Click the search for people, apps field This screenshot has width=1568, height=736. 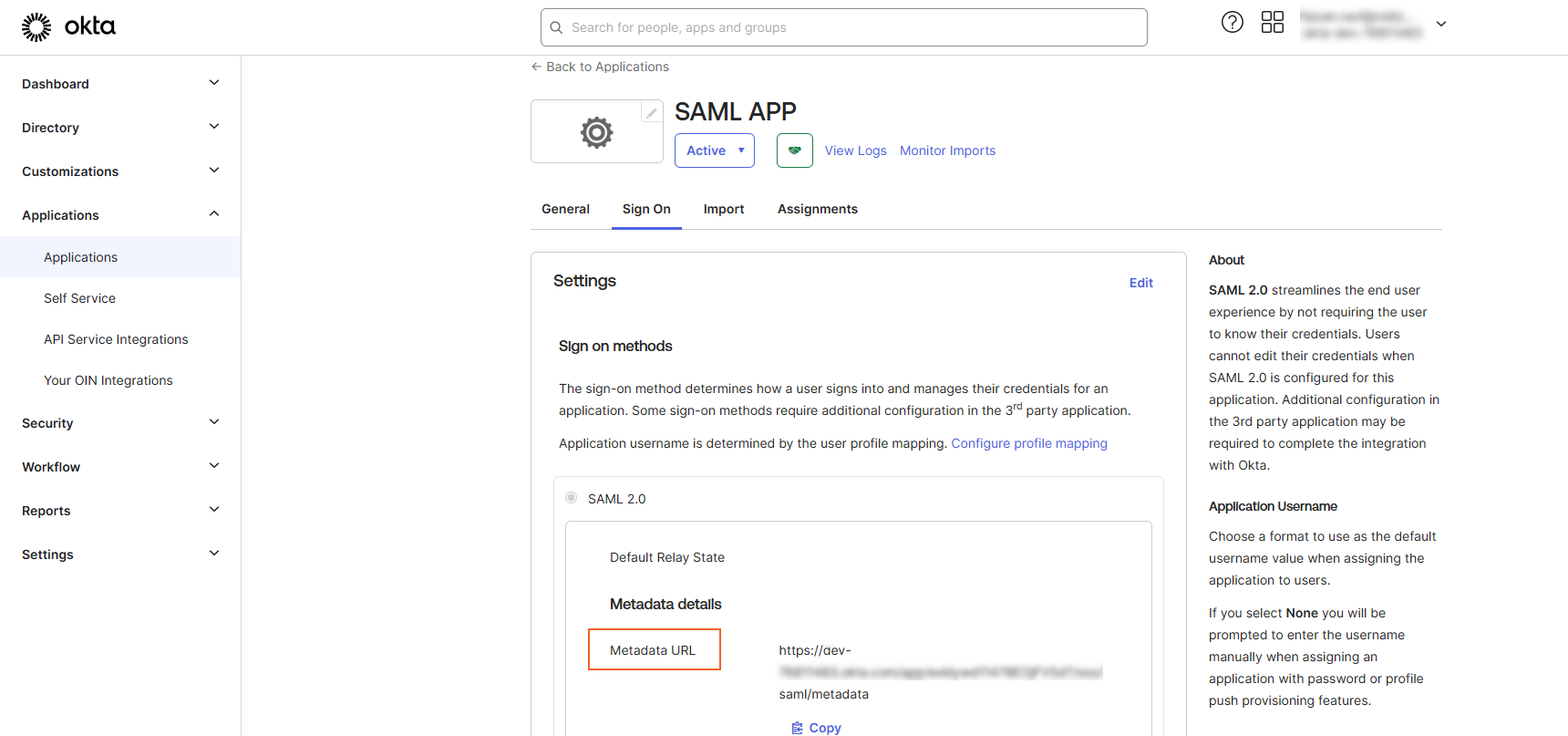pyautogui.click(x=843, y=27)
